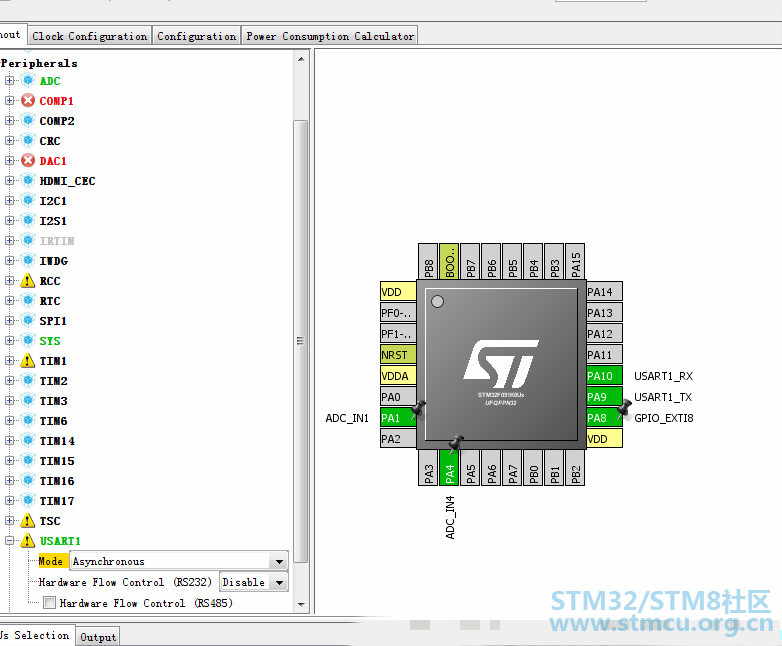
Task: Select the MCUs Selection bottom tab
Action: point(35,635)
